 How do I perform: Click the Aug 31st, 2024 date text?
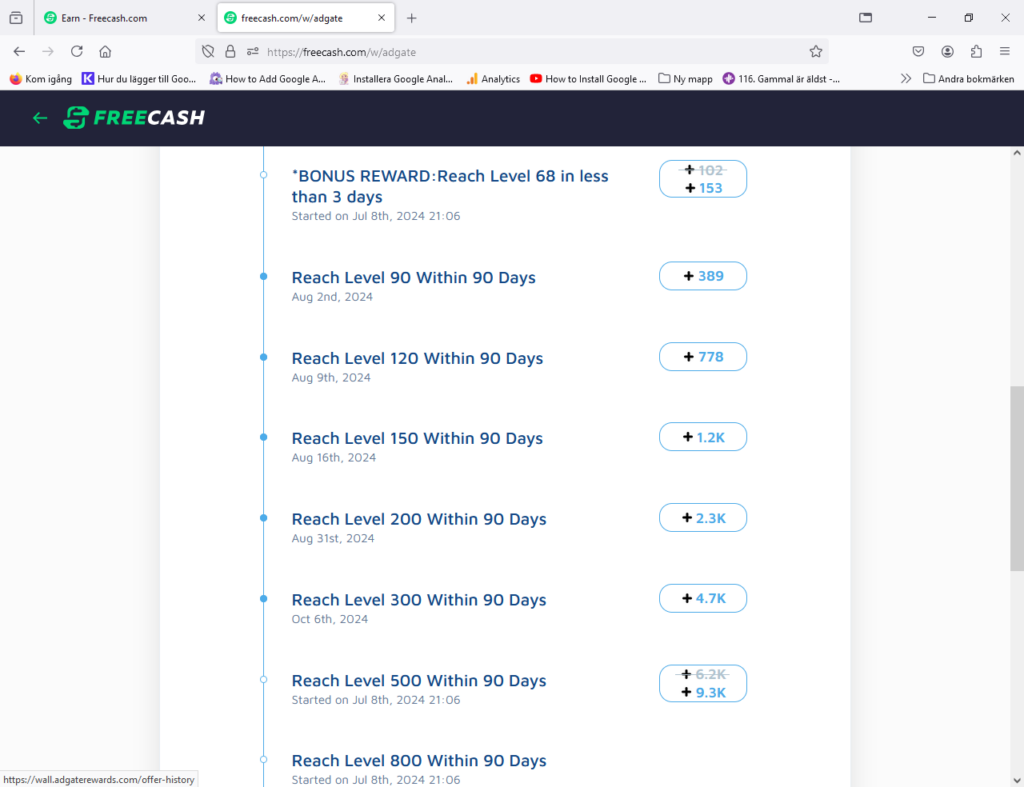pyautogui.click(x=333, y=539)
